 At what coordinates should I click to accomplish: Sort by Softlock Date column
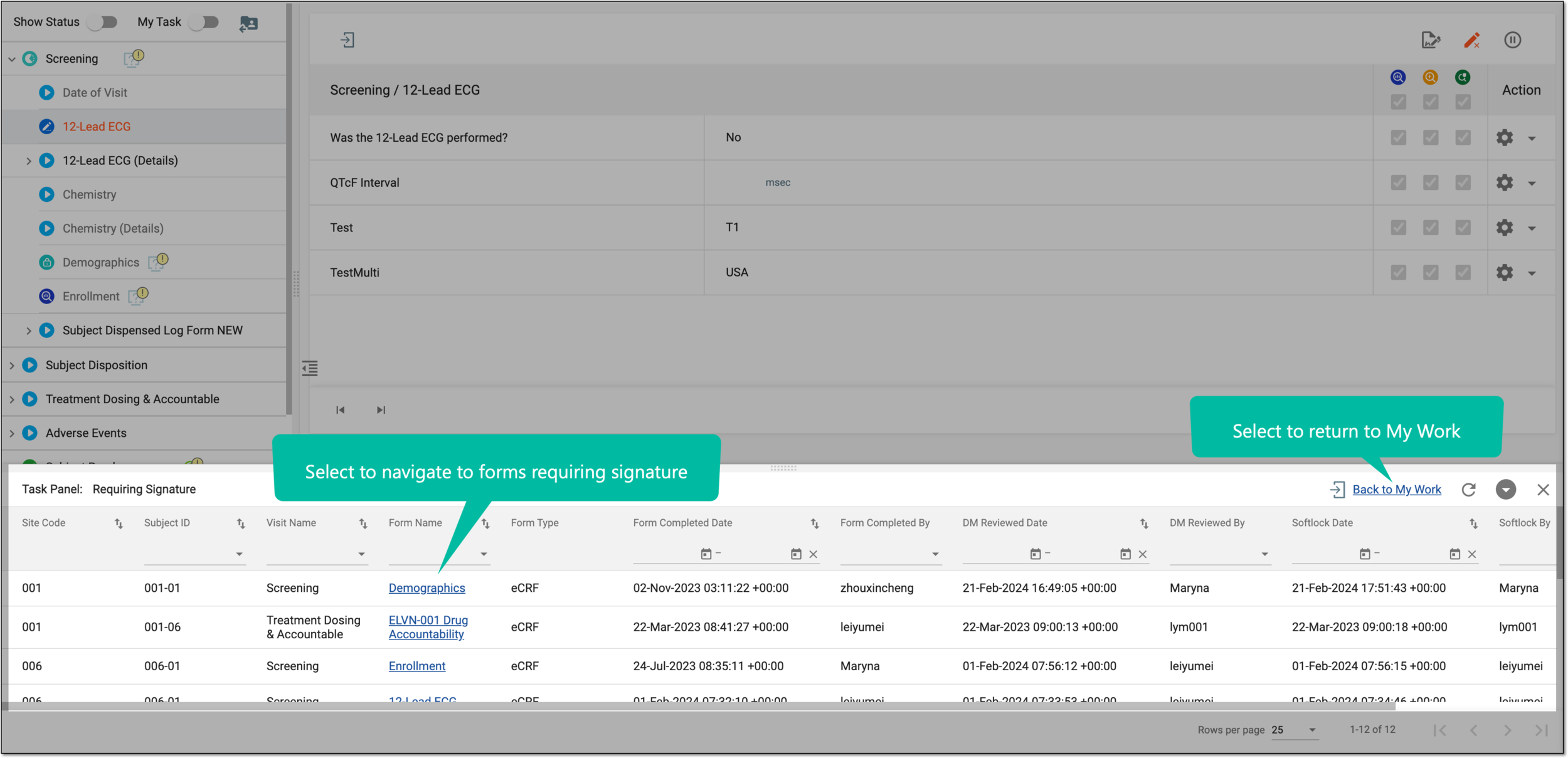(1473, 524)
